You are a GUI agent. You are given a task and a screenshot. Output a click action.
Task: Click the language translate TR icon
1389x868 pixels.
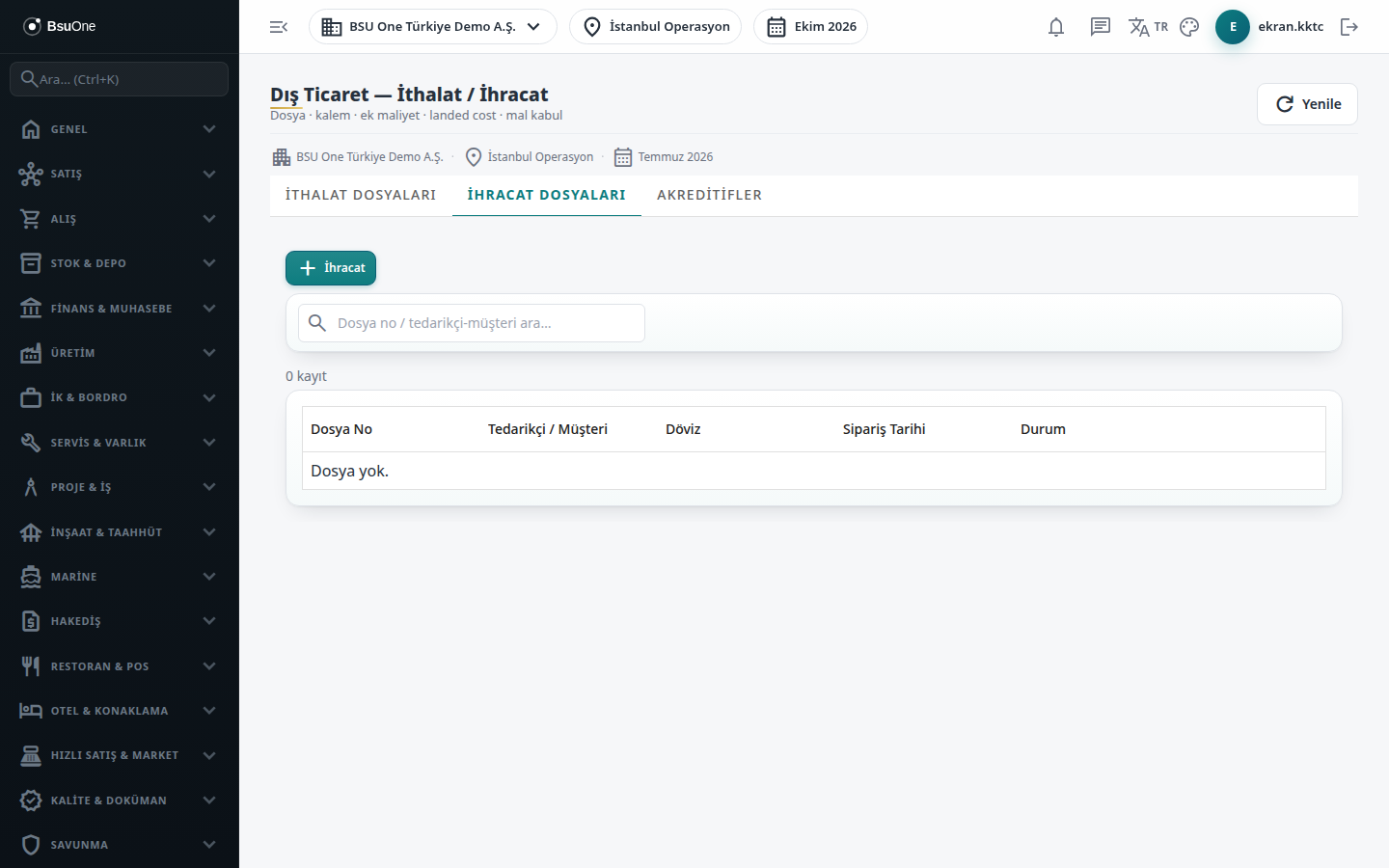tap(1148, 27)
